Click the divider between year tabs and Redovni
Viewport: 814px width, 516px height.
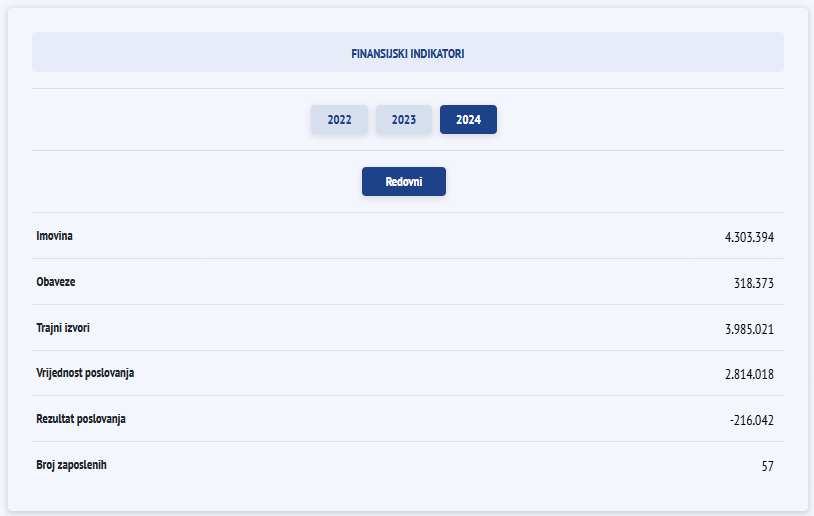[407, 151]
